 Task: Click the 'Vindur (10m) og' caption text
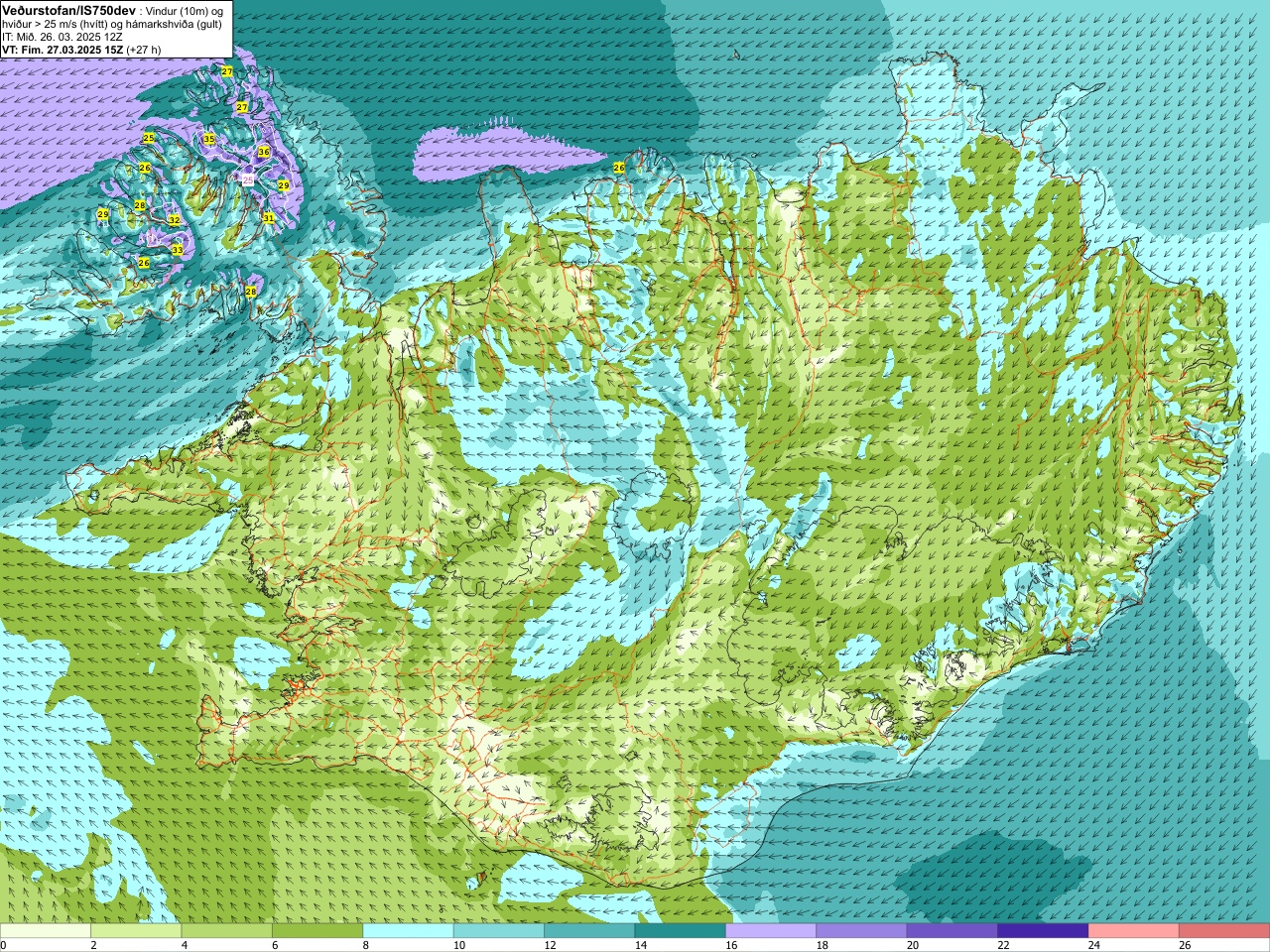point(185,11)
